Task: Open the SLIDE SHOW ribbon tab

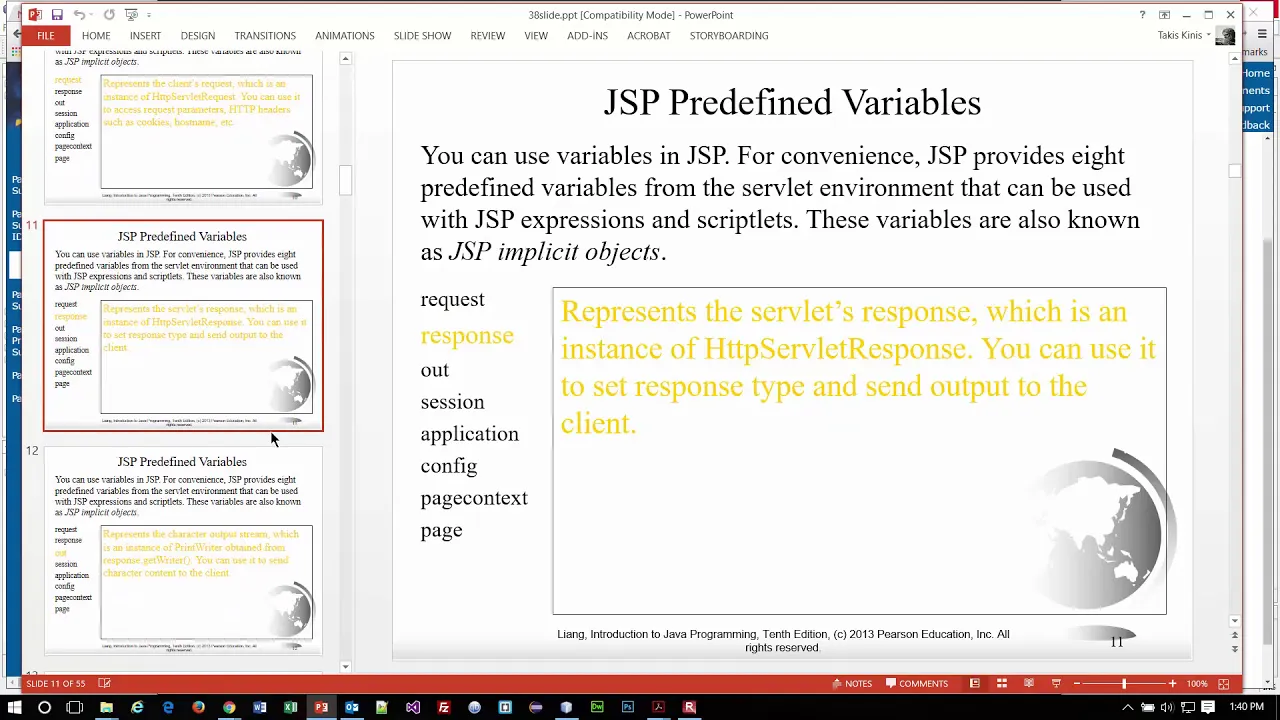Action: 422,36
